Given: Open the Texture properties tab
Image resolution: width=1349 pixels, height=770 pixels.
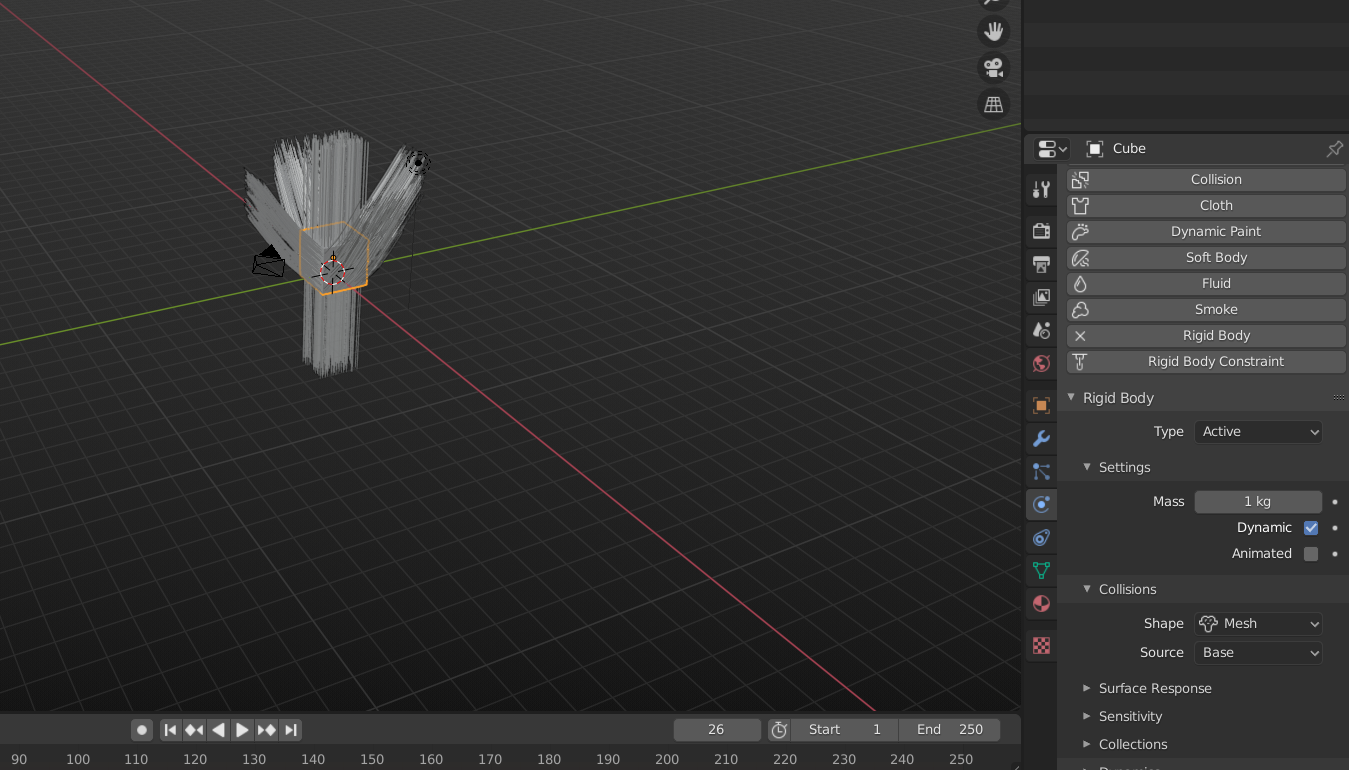Looking at the screenshot, I should (1041, 645).
